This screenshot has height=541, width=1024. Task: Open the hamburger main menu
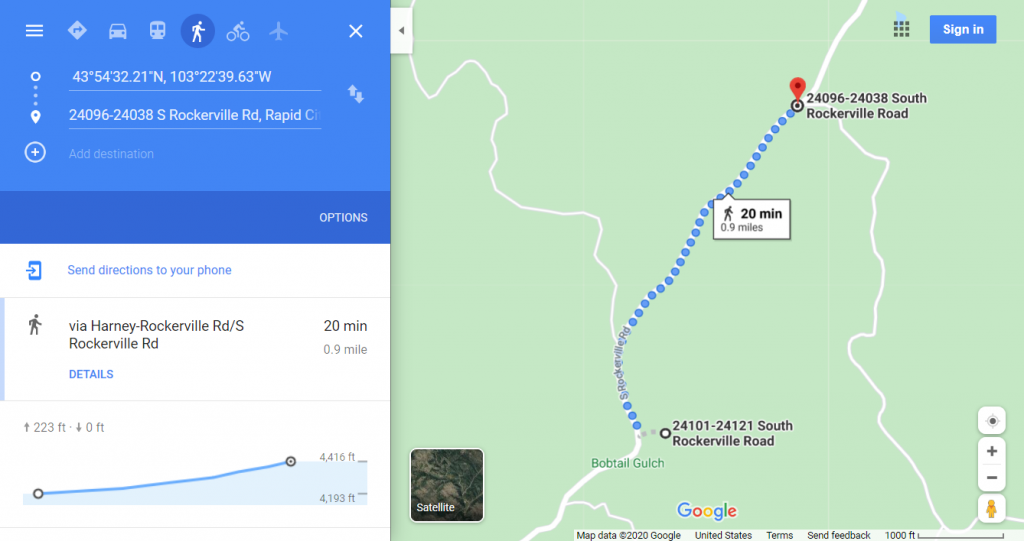(34, 31)
